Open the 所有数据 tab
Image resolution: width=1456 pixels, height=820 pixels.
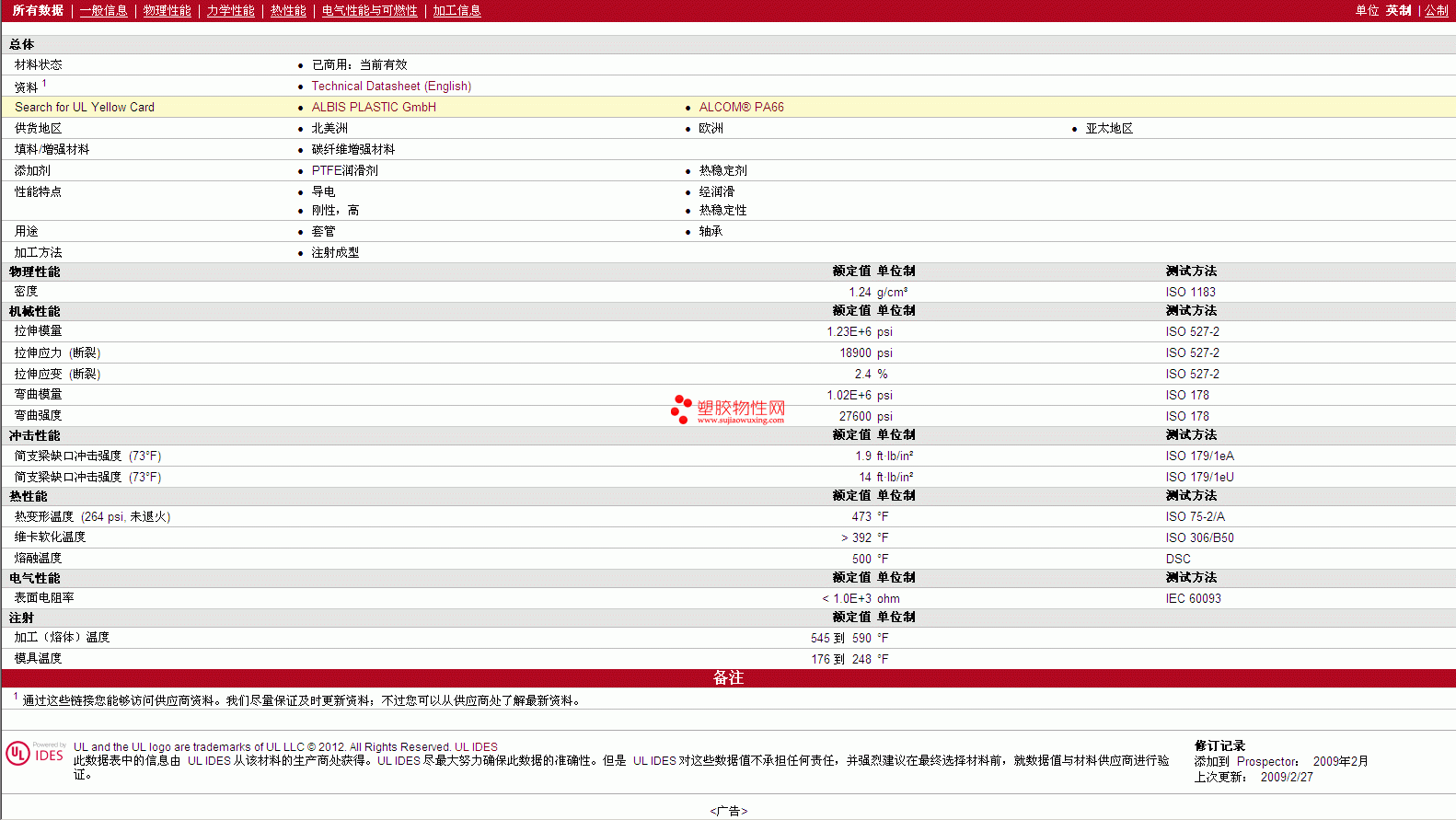[x=38, y=10]
